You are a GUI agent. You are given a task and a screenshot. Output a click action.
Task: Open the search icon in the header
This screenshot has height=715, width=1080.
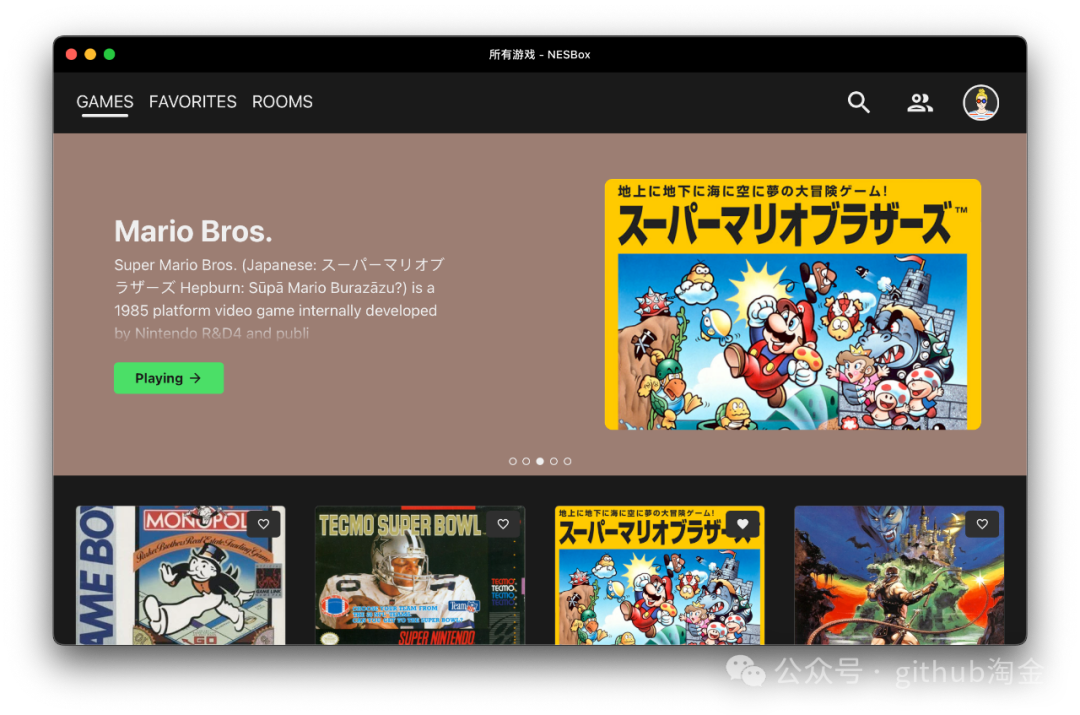pos(858,103)
